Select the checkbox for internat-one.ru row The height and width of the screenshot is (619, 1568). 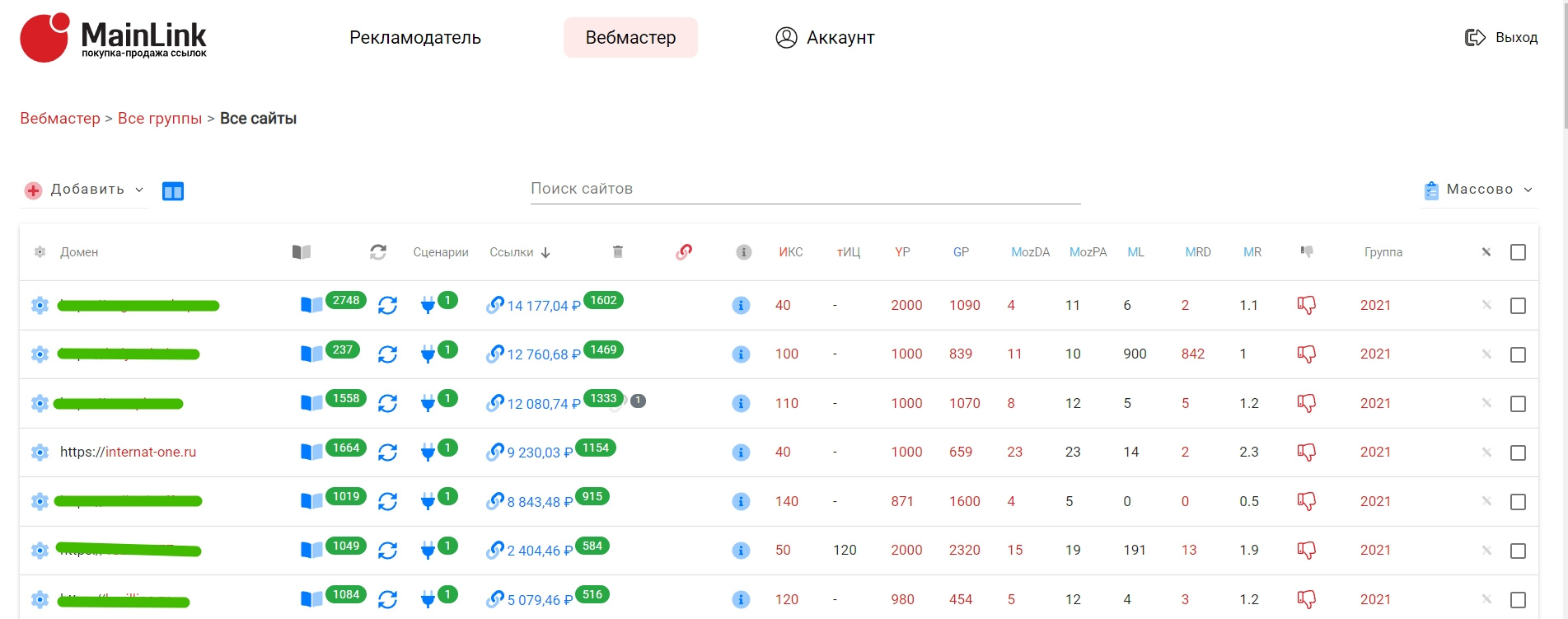coord(1518,453)
